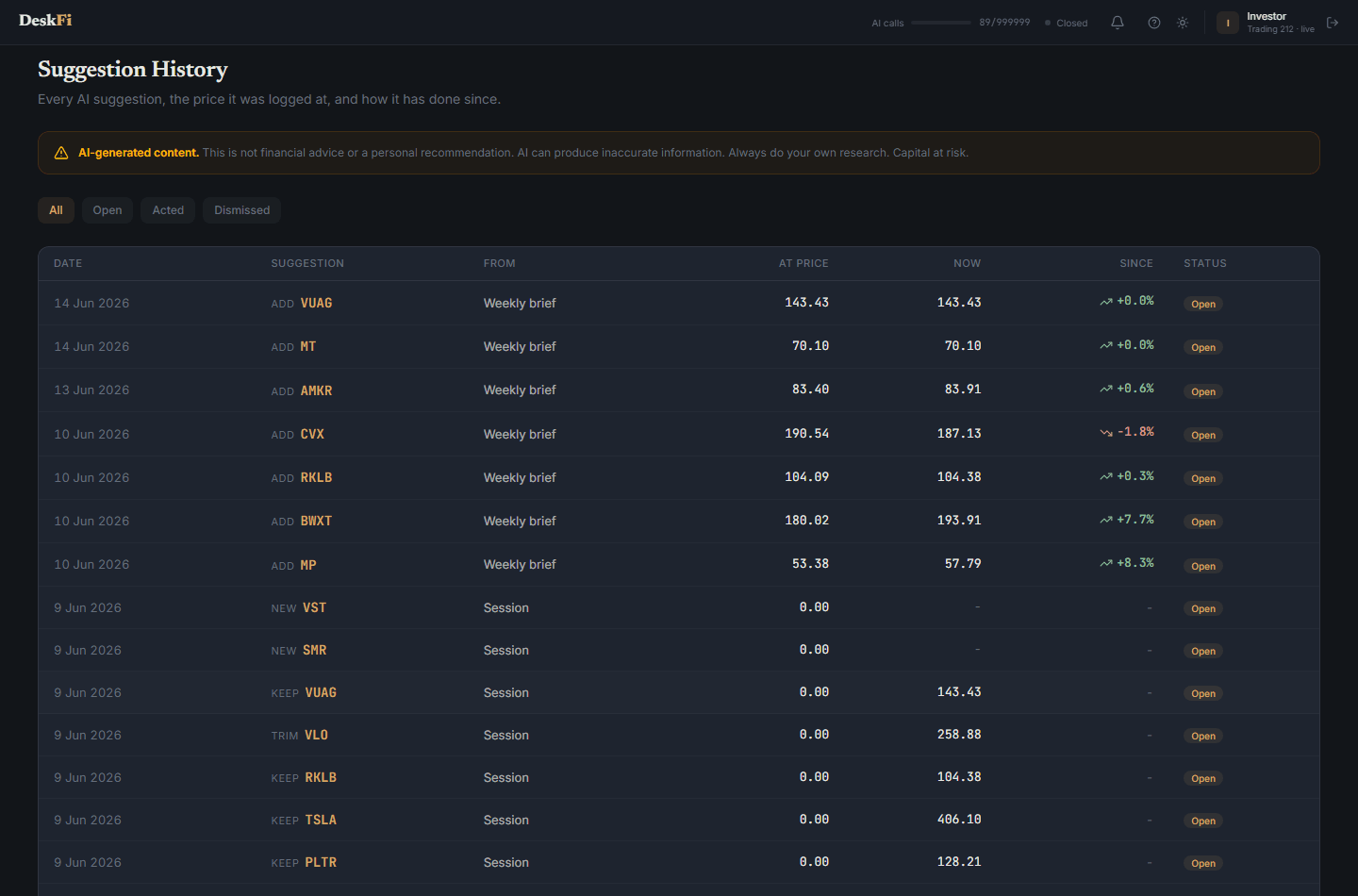
Task: Click the Open status badge for MT
Action: (x=1203, y=347)
